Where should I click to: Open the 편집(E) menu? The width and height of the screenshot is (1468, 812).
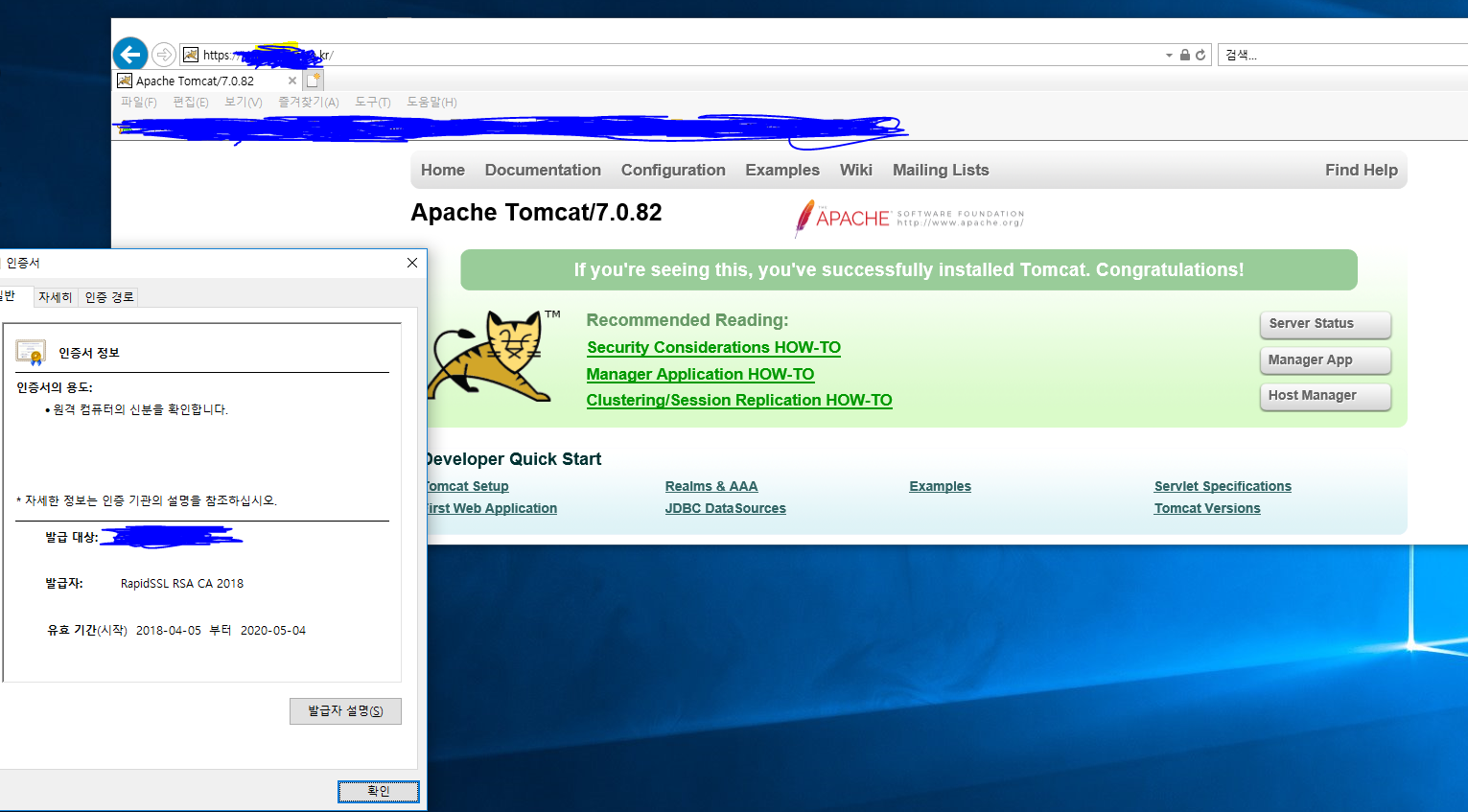pos(191,102)
